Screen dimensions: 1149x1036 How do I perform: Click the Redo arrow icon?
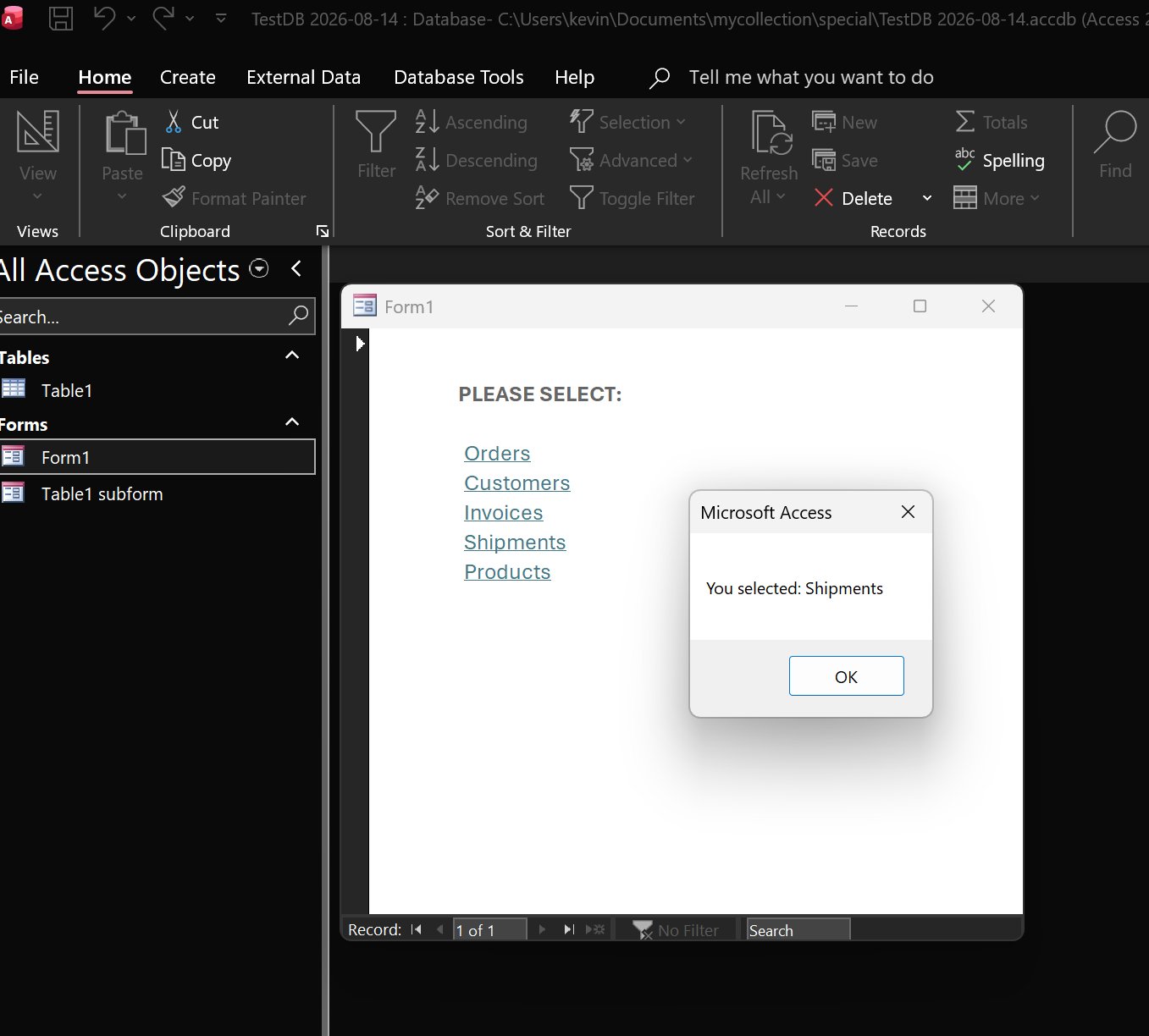coord(163,18)
